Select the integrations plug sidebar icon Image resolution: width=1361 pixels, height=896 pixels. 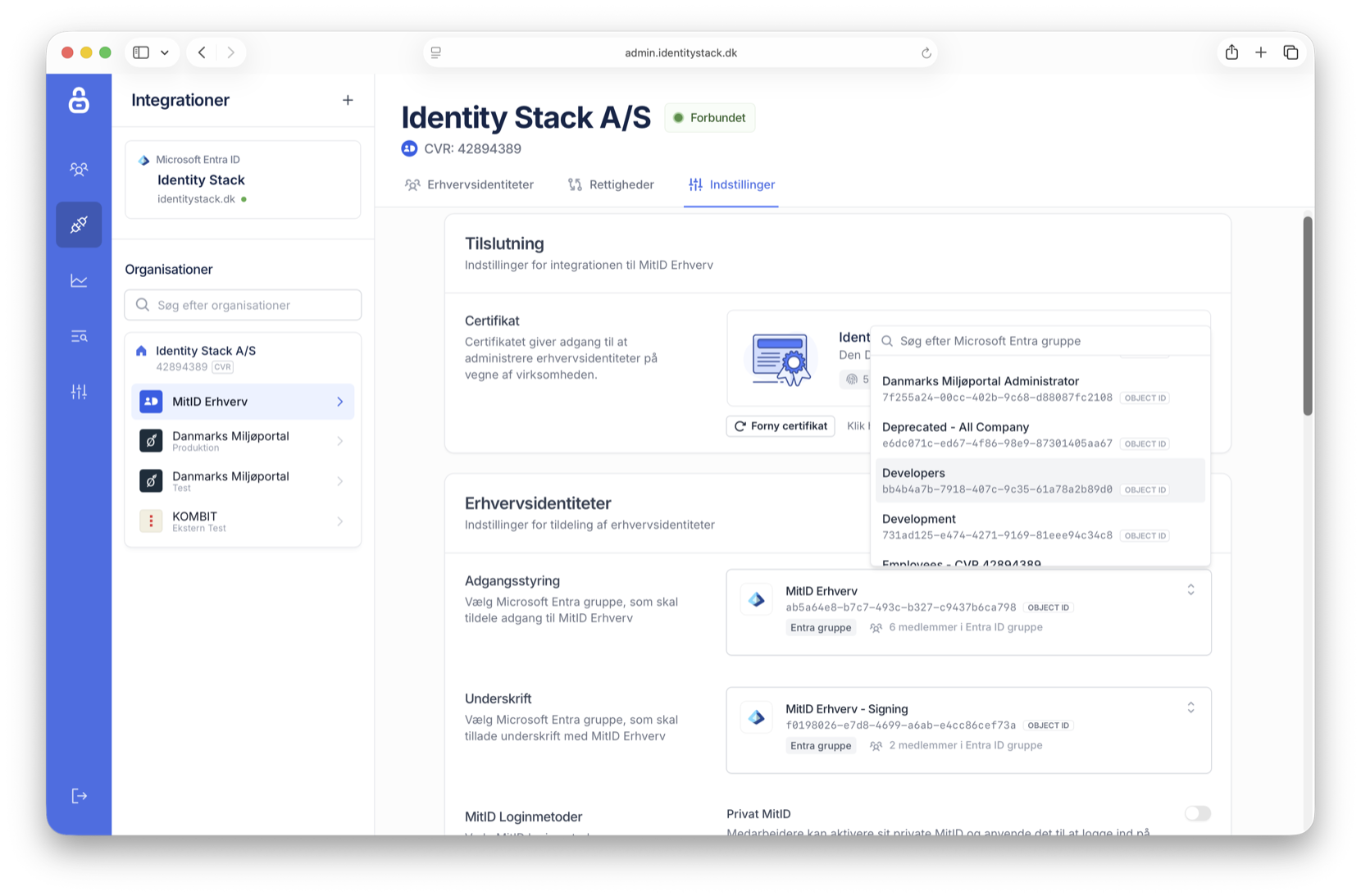pos(79,225)
